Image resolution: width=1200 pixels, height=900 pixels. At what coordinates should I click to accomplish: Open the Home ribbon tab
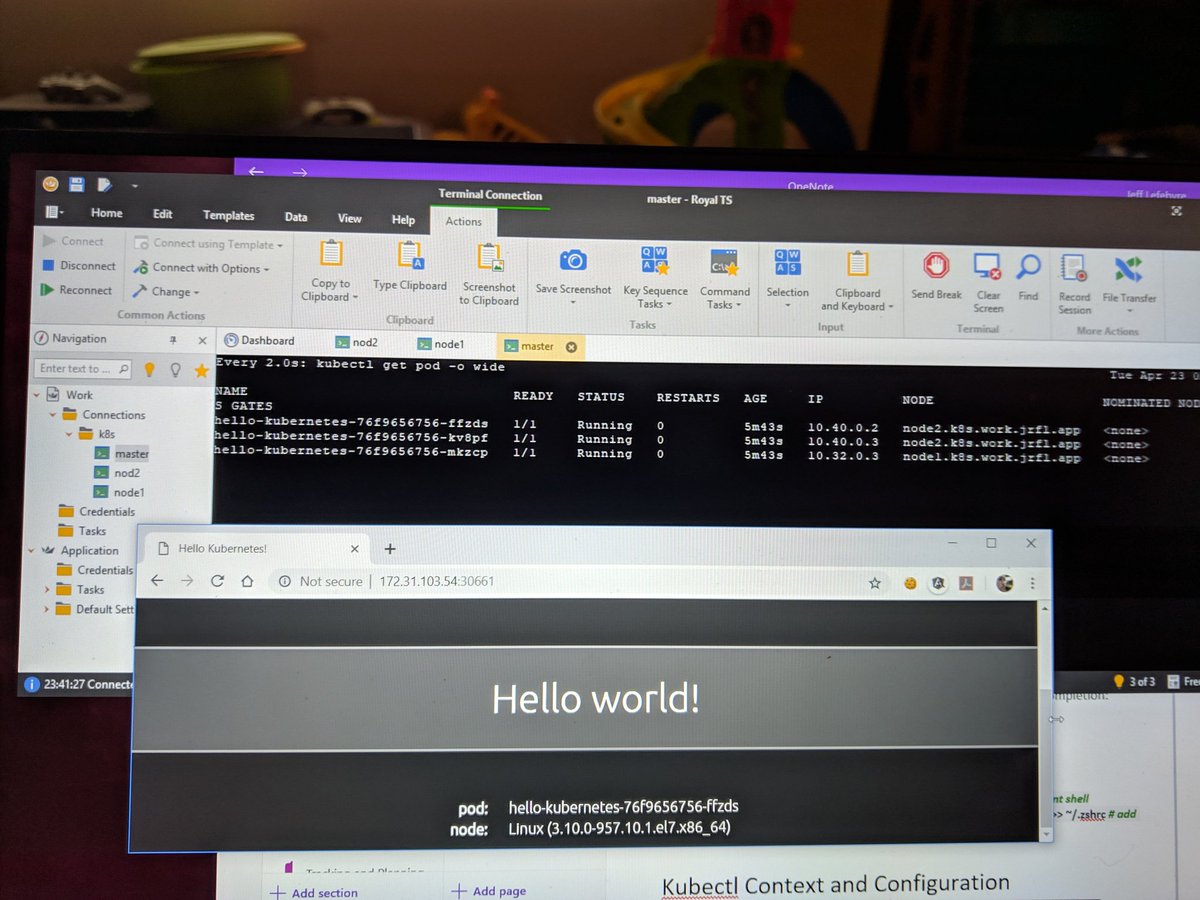[107, 213]
